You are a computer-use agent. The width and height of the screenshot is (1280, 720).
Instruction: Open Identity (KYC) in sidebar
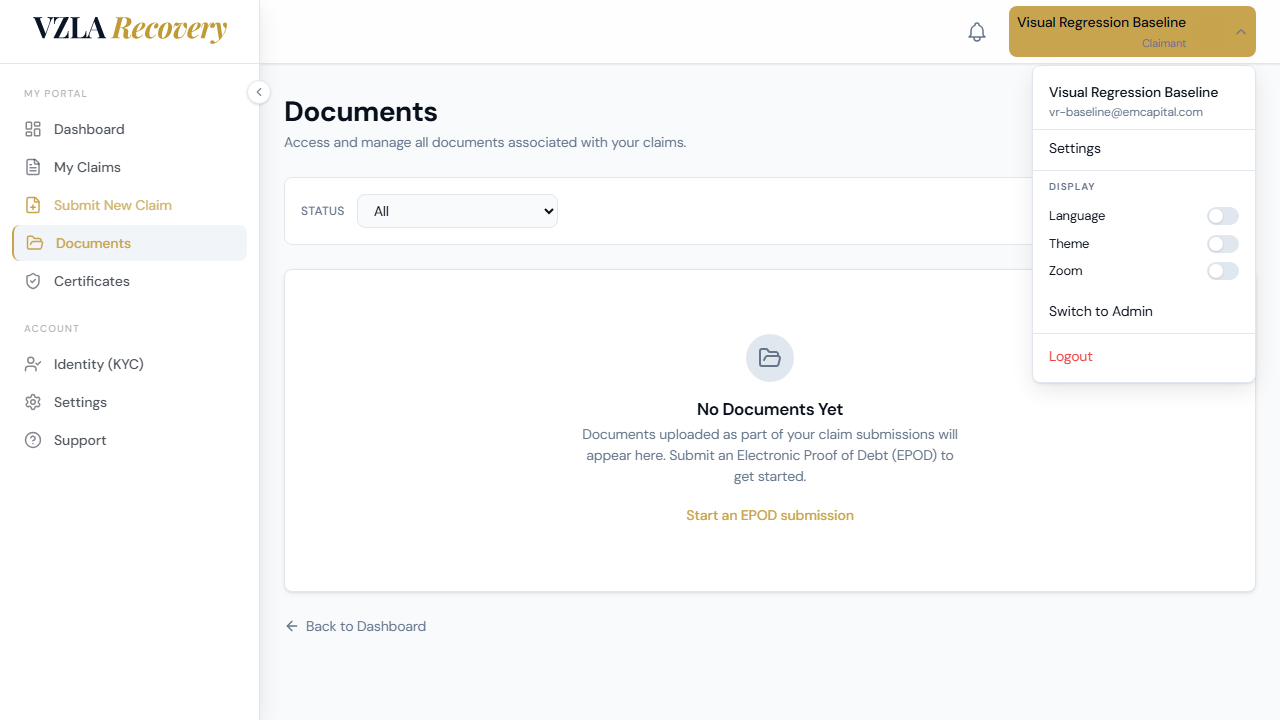pyautogui.click(x=129, y=364)
